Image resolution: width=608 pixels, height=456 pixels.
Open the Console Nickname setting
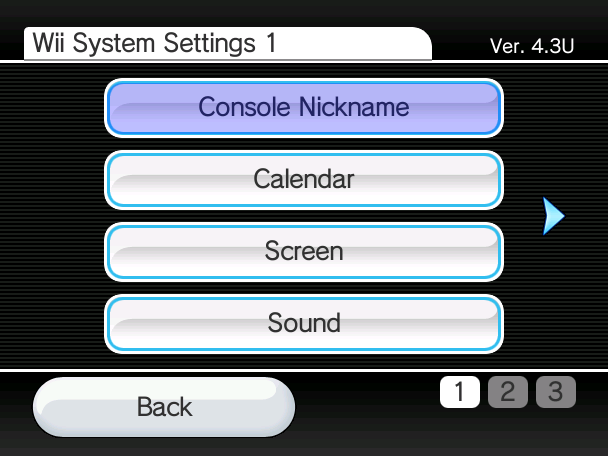(304, 108)
